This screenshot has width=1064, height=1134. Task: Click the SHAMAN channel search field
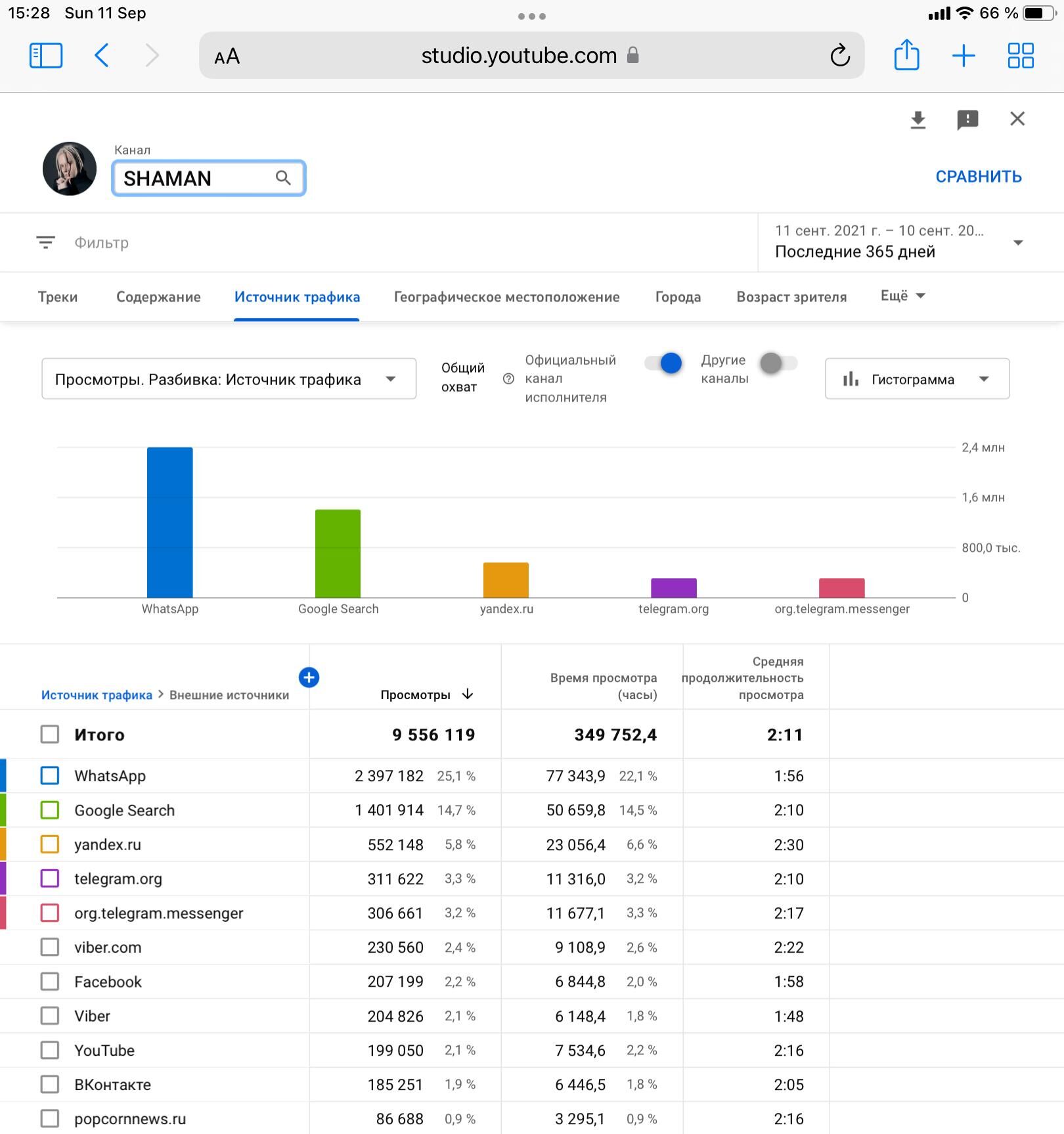point(209,178)
